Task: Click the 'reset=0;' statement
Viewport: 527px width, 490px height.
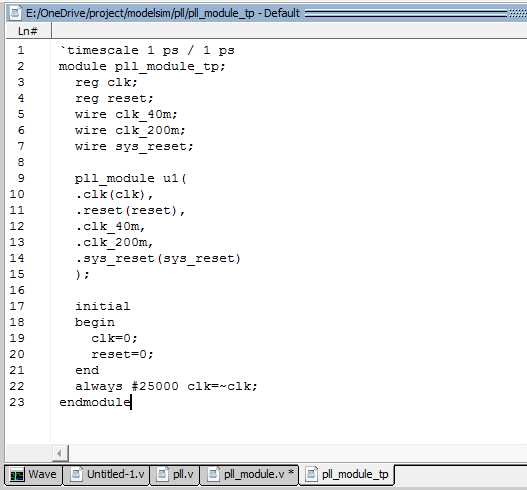Action: [122, 354]
